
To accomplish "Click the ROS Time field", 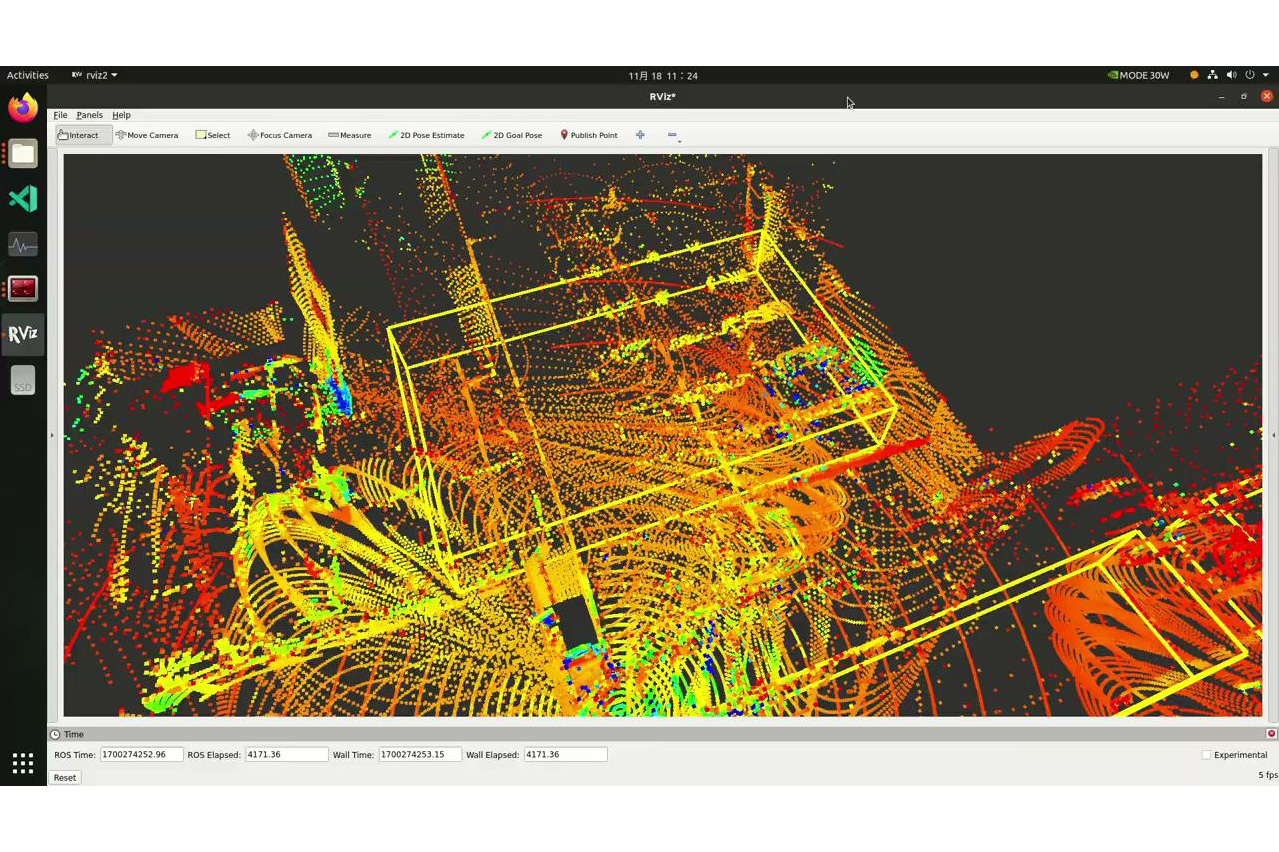I will click(141, 755).
